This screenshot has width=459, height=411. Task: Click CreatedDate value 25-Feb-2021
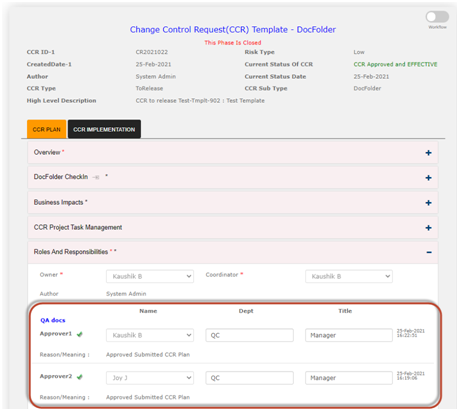[153, 64]
